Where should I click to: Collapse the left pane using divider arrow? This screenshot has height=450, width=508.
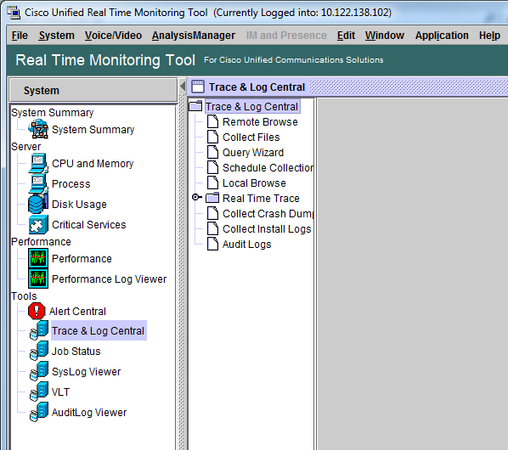coord(183,87)
